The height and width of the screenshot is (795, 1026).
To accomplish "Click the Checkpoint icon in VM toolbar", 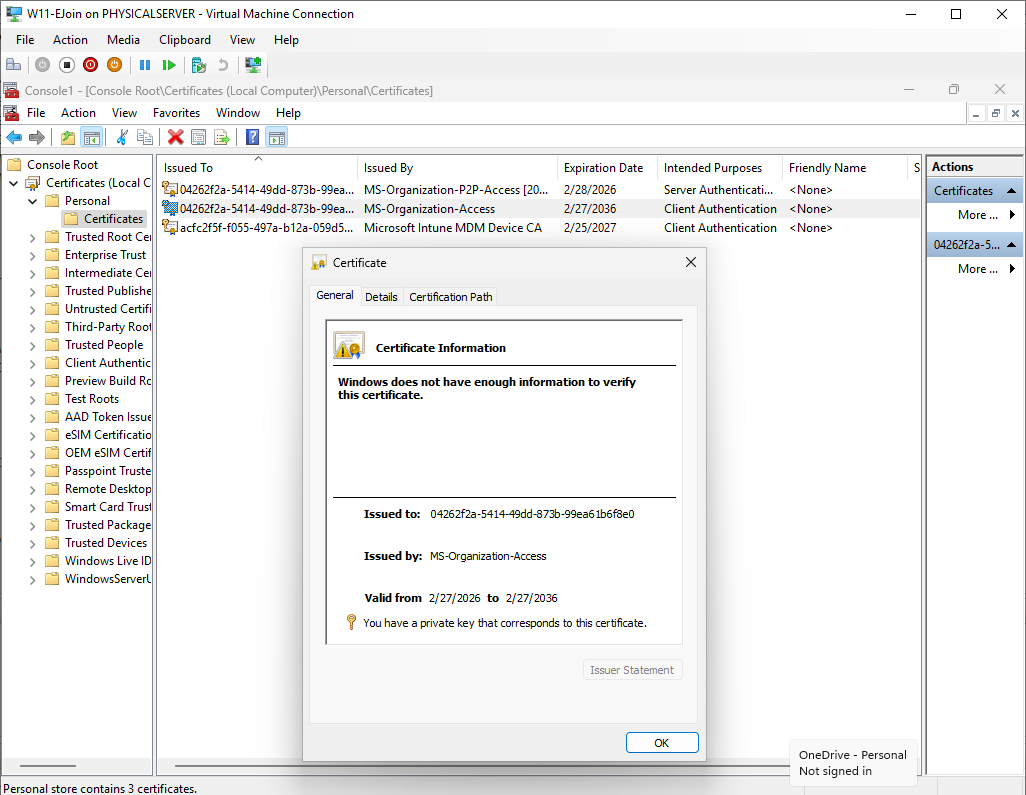I will (x=199, y=65).
